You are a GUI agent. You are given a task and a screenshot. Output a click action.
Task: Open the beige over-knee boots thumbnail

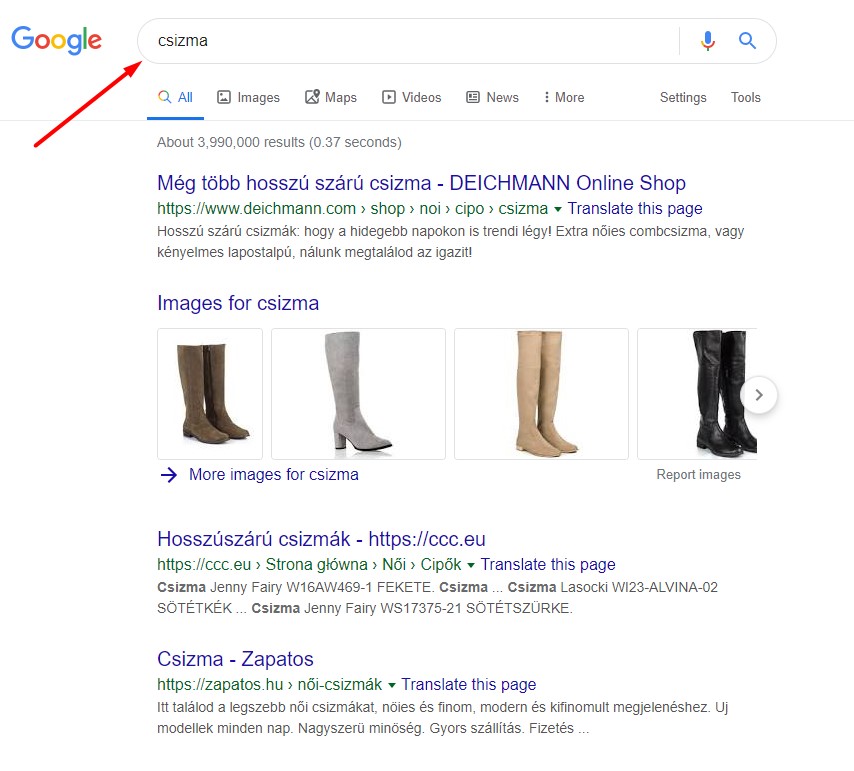(541, 394)
